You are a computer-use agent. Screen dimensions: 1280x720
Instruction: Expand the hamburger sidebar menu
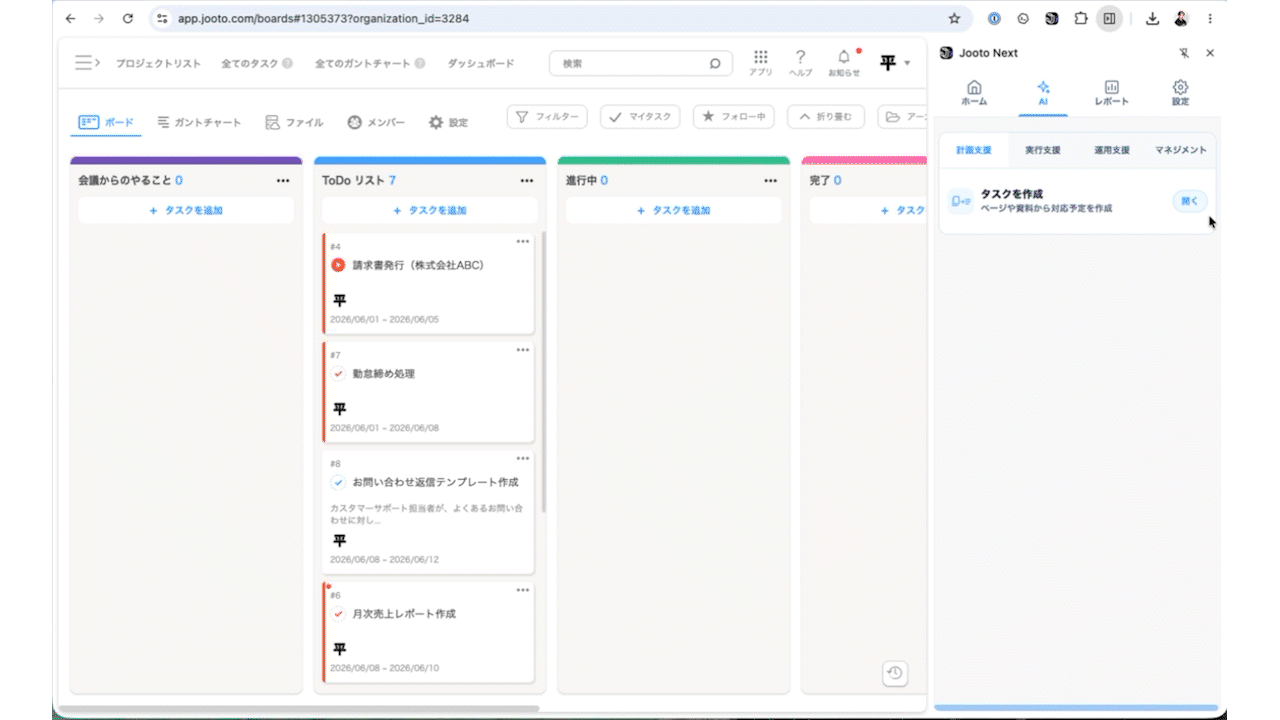click(86, 63)
